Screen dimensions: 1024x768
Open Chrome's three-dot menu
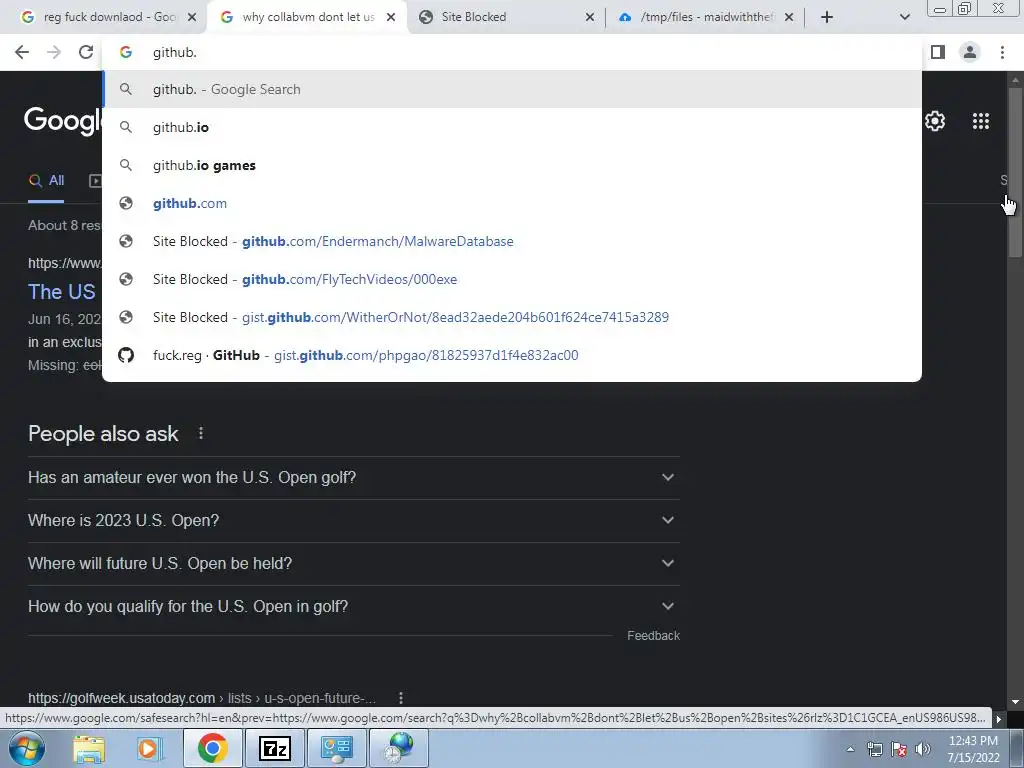(x=1002, y=52)
